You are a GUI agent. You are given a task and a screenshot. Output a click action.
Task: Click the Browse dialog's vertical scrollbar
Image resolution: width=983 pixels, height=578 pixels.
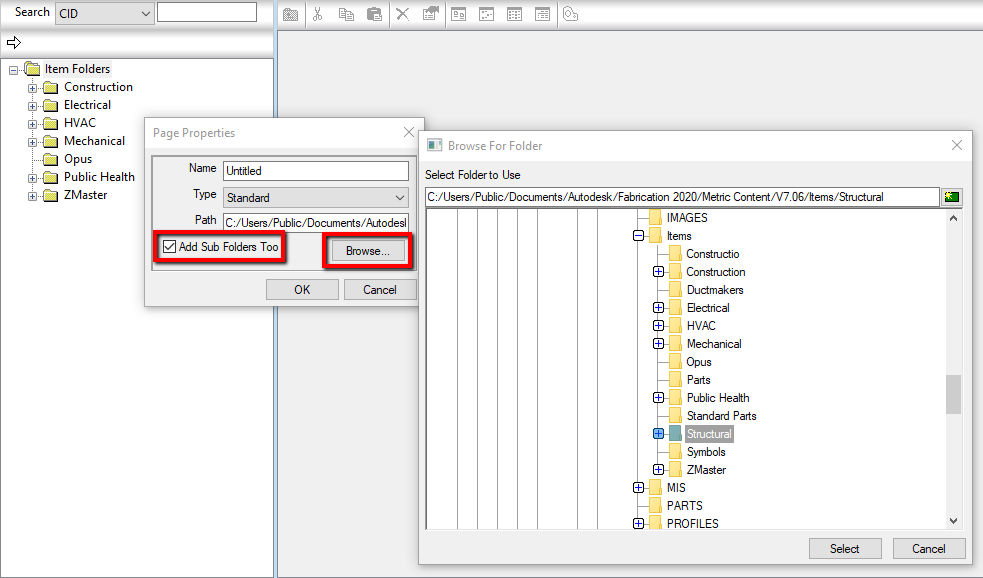(953, 395)
